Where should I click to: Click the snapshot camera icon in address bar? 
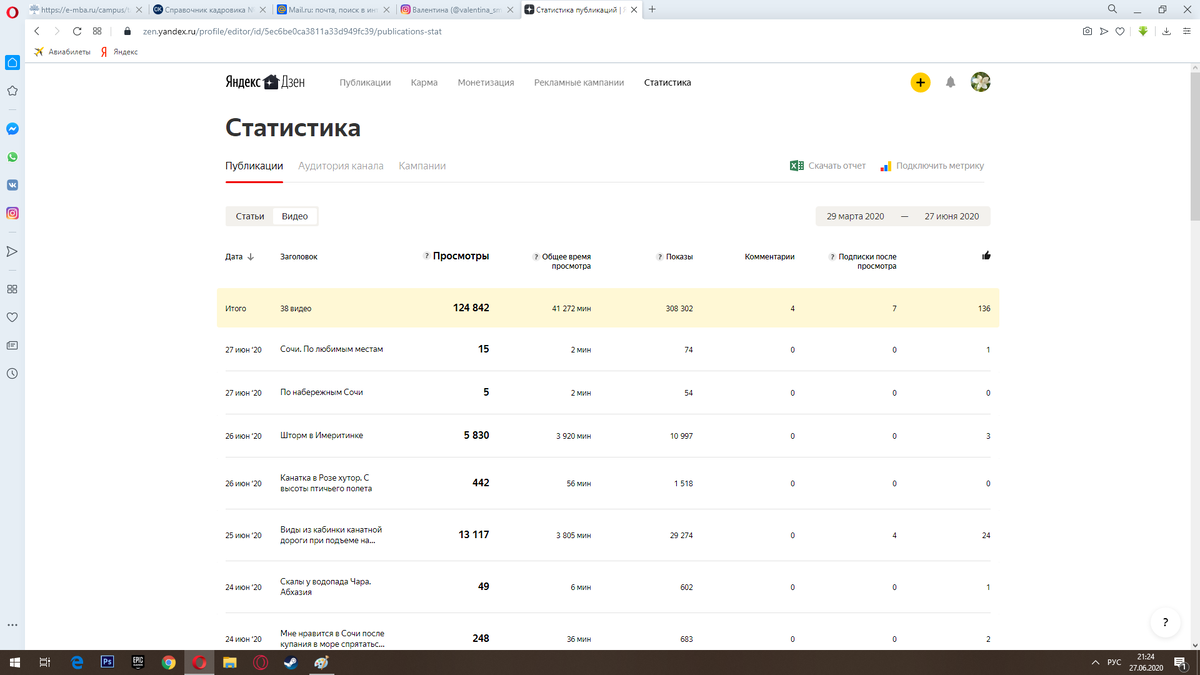pyautogui.click(x=1087, y=31)
